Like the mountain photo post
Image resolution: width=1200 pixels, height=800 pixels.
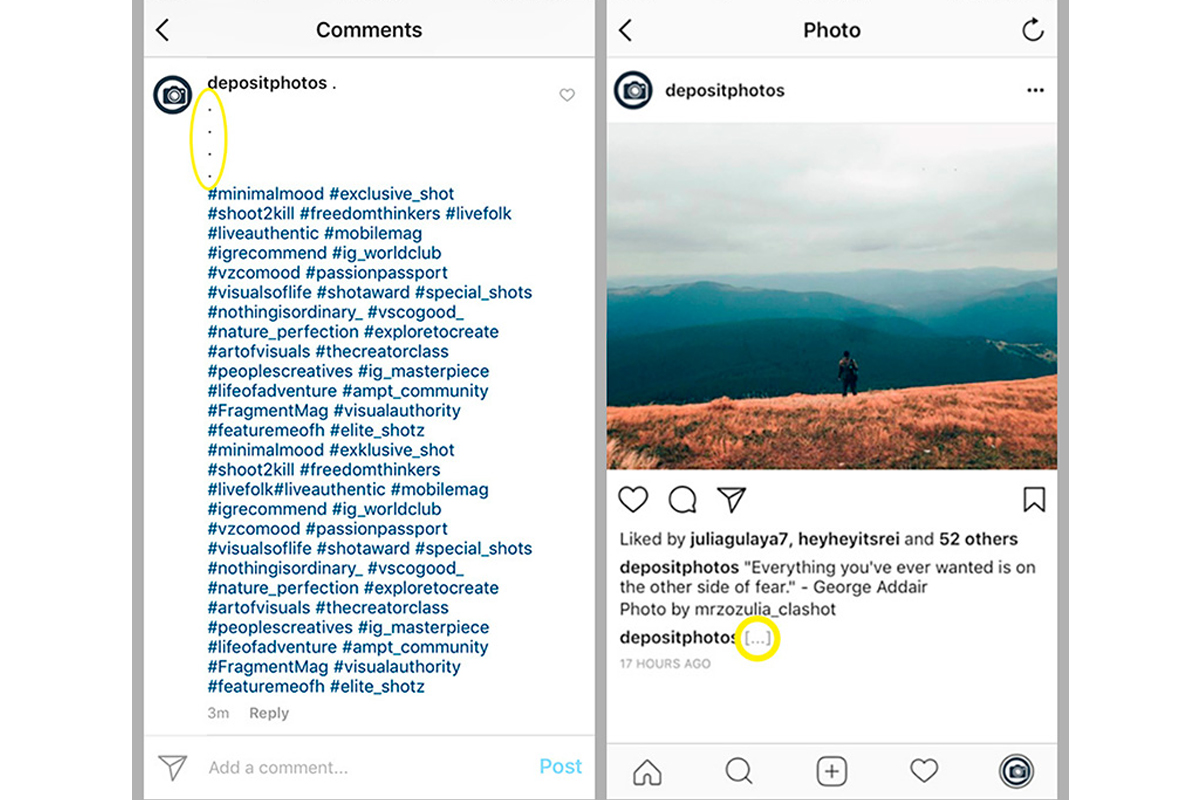tap(633, 499)
